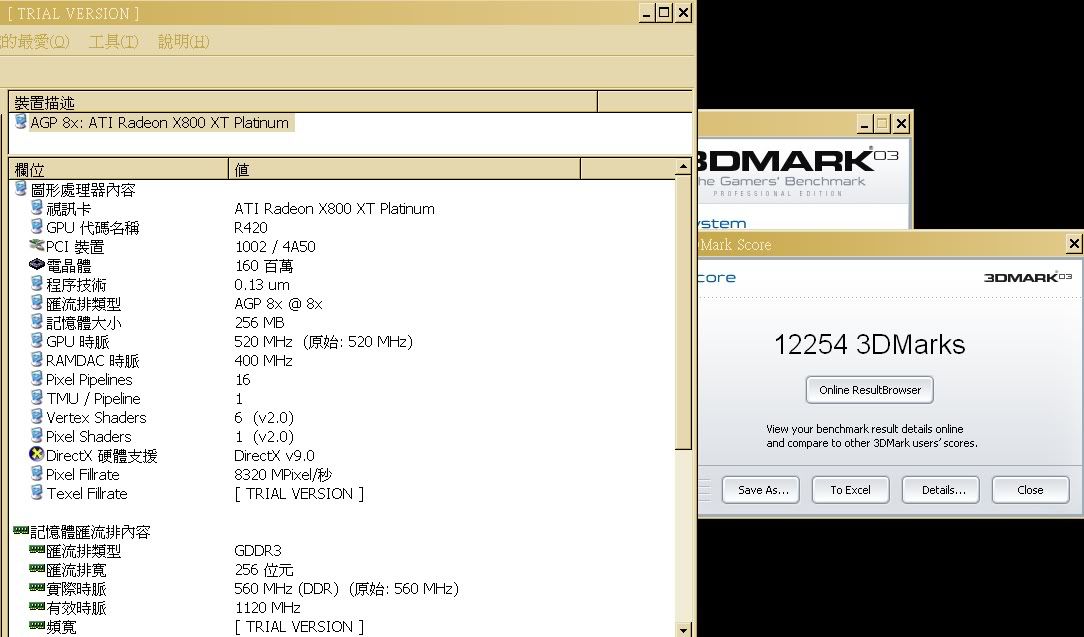Select the 256 位元 bus width value
Screen dimensions: 1084x637
[x=264, y=570]
